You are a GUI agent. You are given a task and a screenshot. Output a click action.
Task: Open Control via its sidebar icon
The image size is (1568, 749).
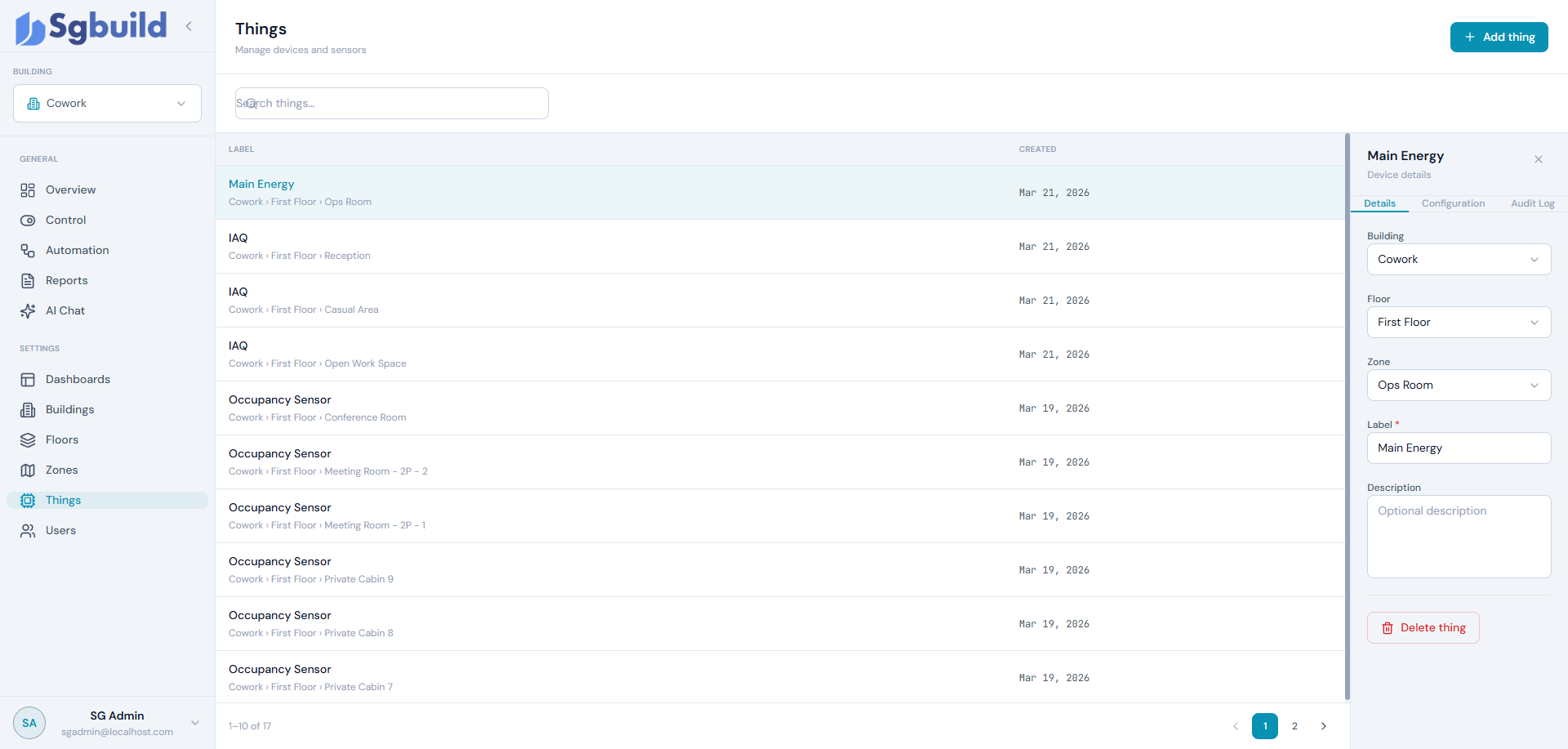click(29, 220)
